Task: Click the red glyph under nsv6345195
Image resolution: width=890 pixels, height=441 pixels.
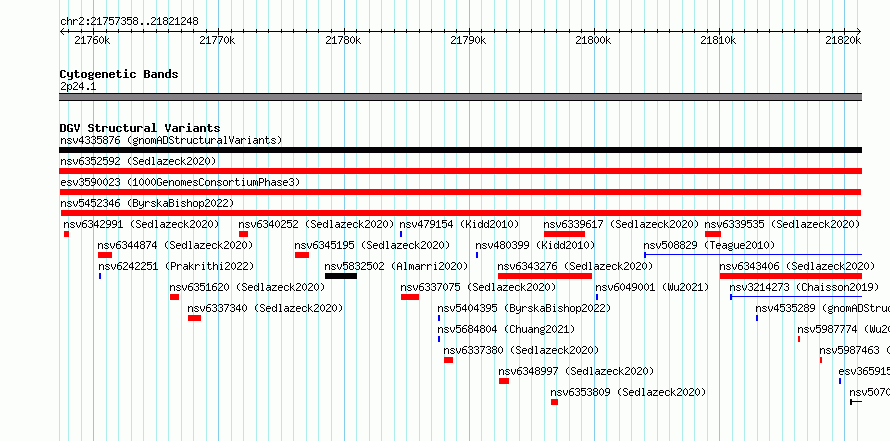Action: (302, 255)
